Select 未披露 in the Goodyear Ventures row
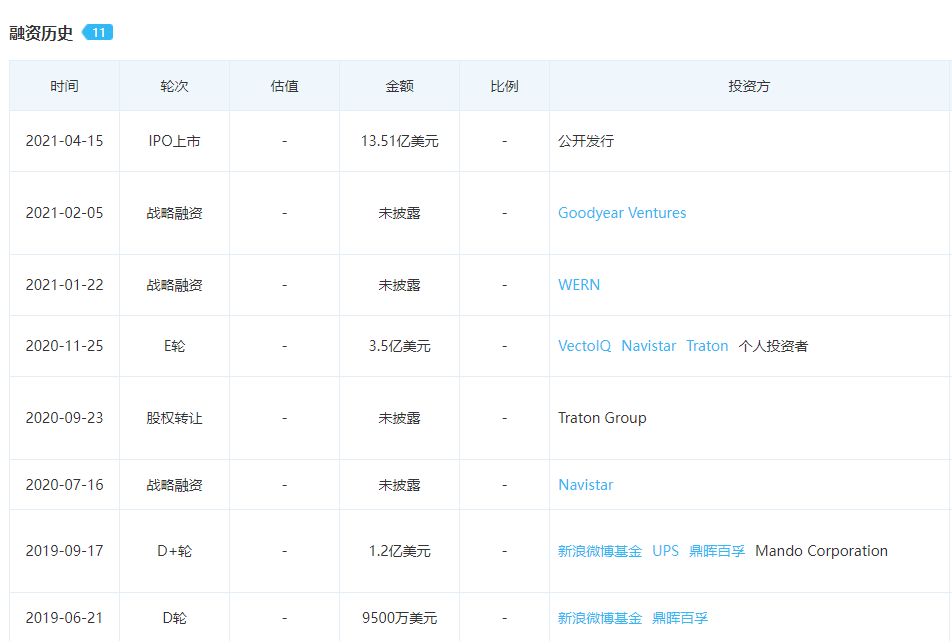The image size is (952, 641). point(400,213)
